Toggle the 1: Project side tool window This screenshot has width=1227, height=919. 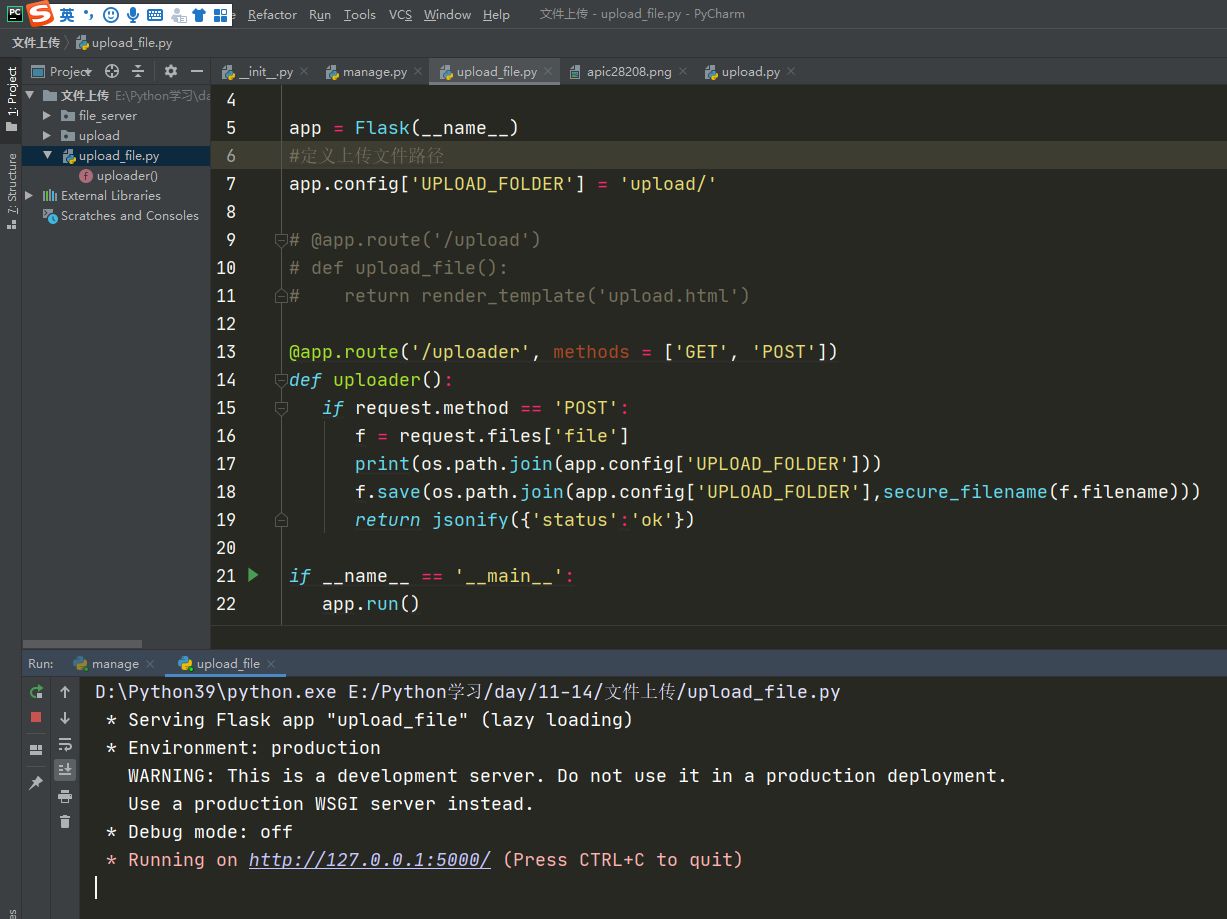(11, 99)
